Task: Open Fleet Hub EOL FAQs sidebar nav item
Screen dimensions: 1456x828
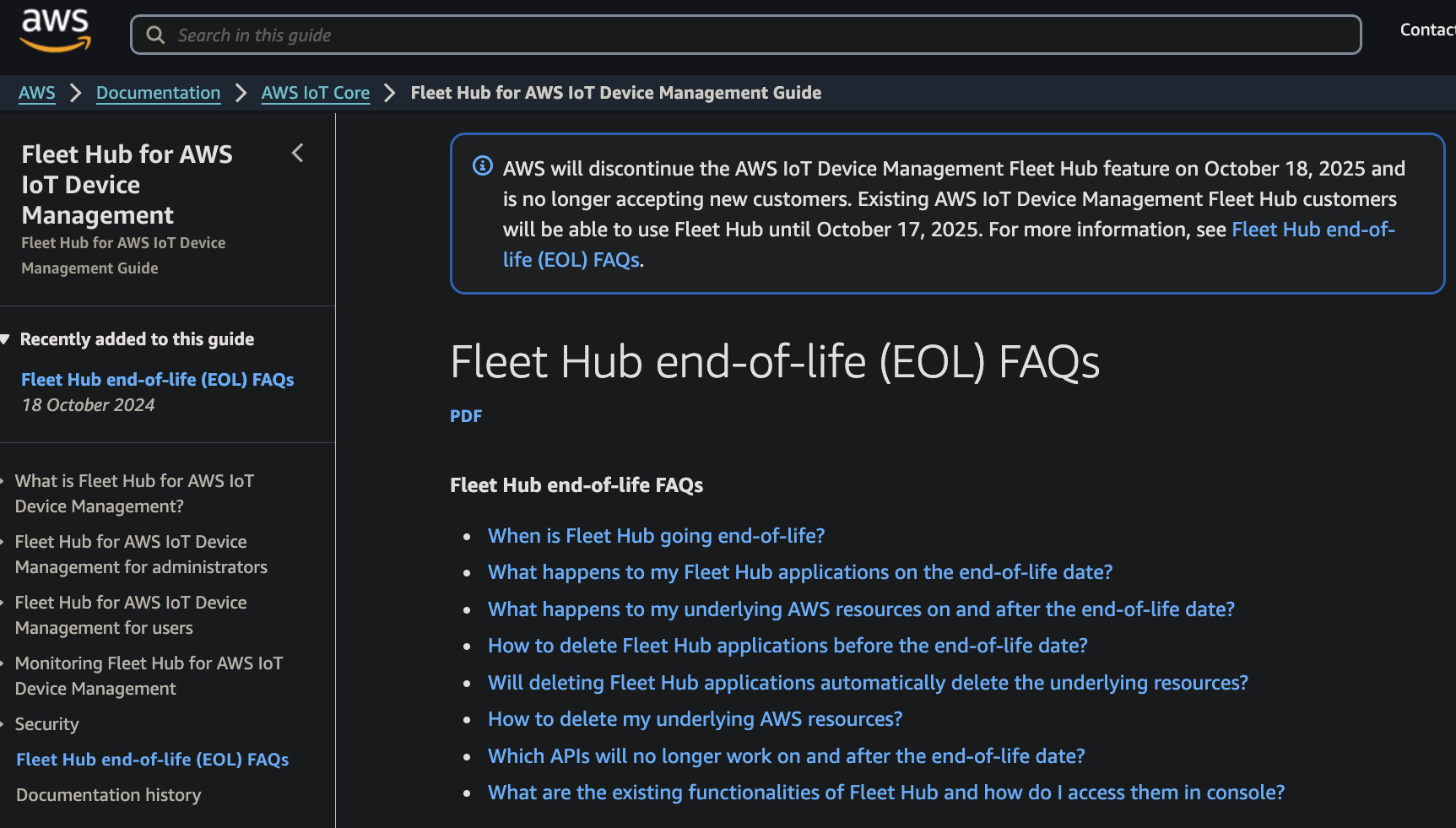Action: [x=153, y=760]
